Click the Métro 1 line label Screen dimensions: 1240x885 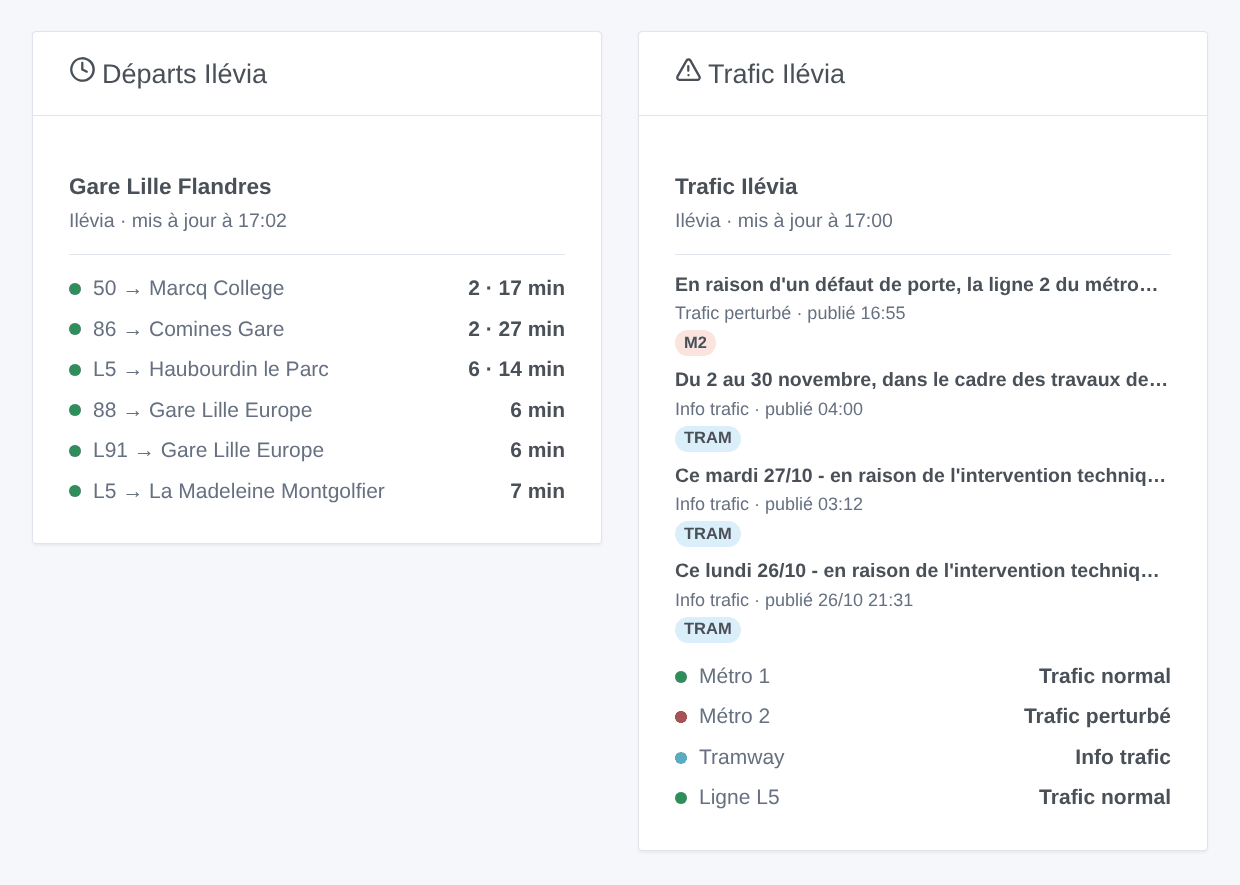coord(734,677)
